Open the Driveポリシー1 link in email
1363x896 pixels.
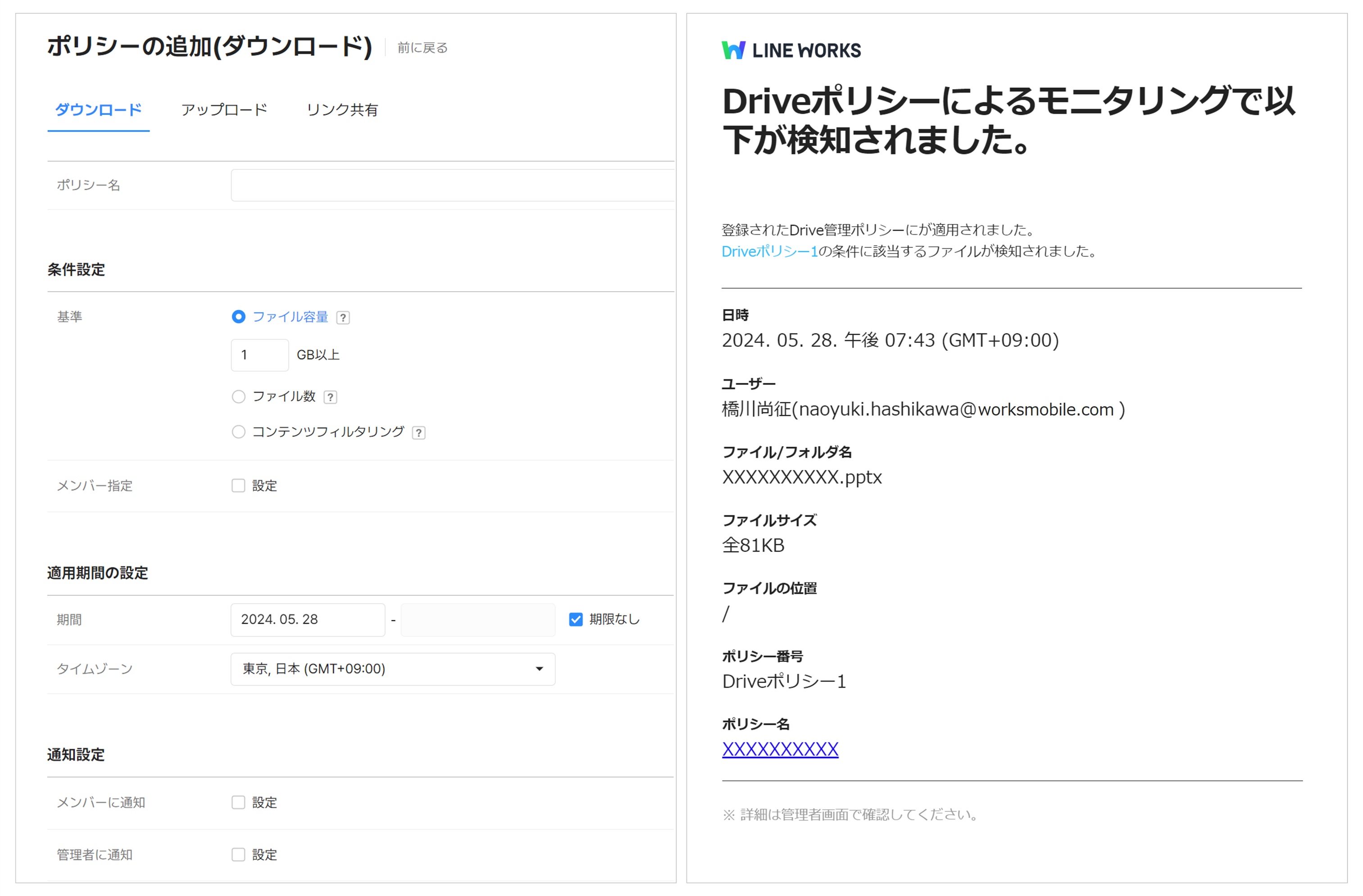pos(769,251)
